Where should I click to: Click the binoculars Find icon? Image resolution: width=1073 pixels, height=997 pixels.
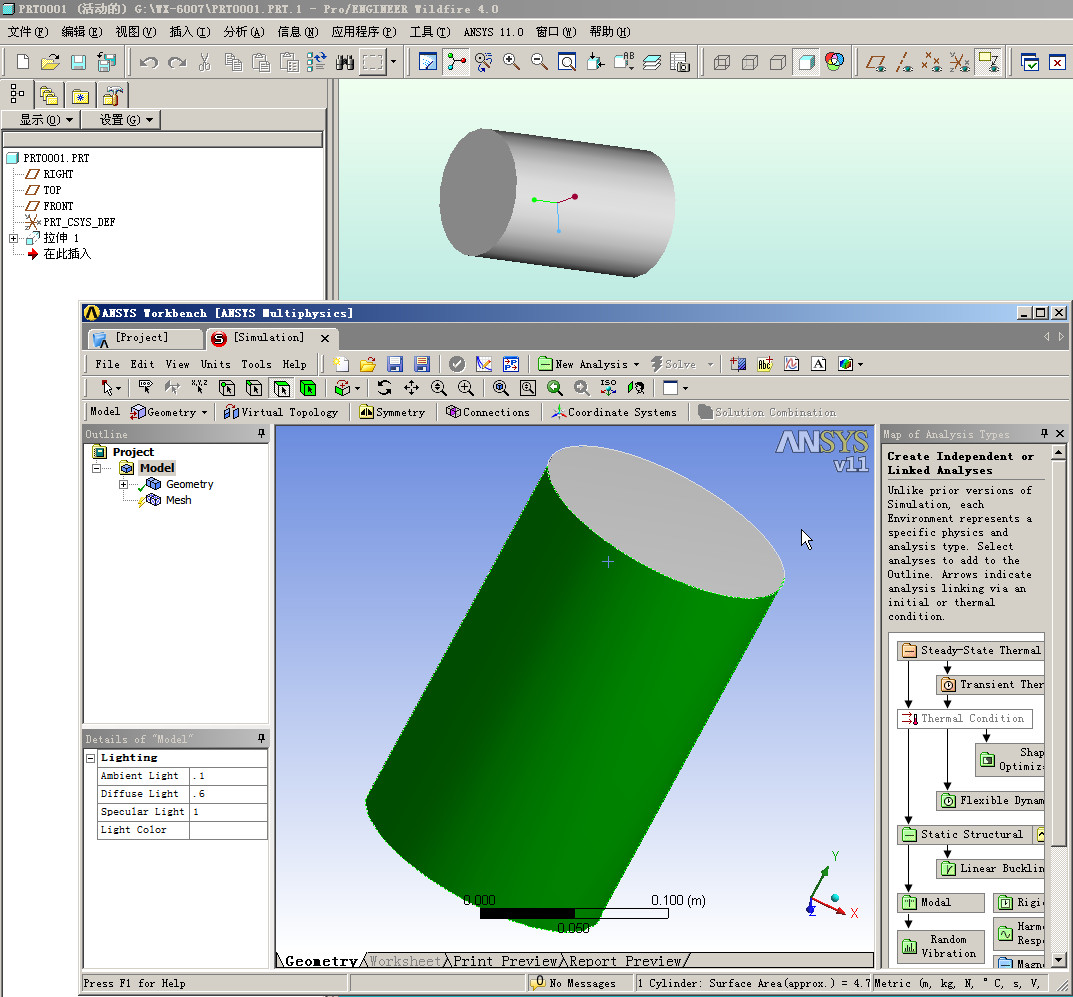(x=344, y=62)
